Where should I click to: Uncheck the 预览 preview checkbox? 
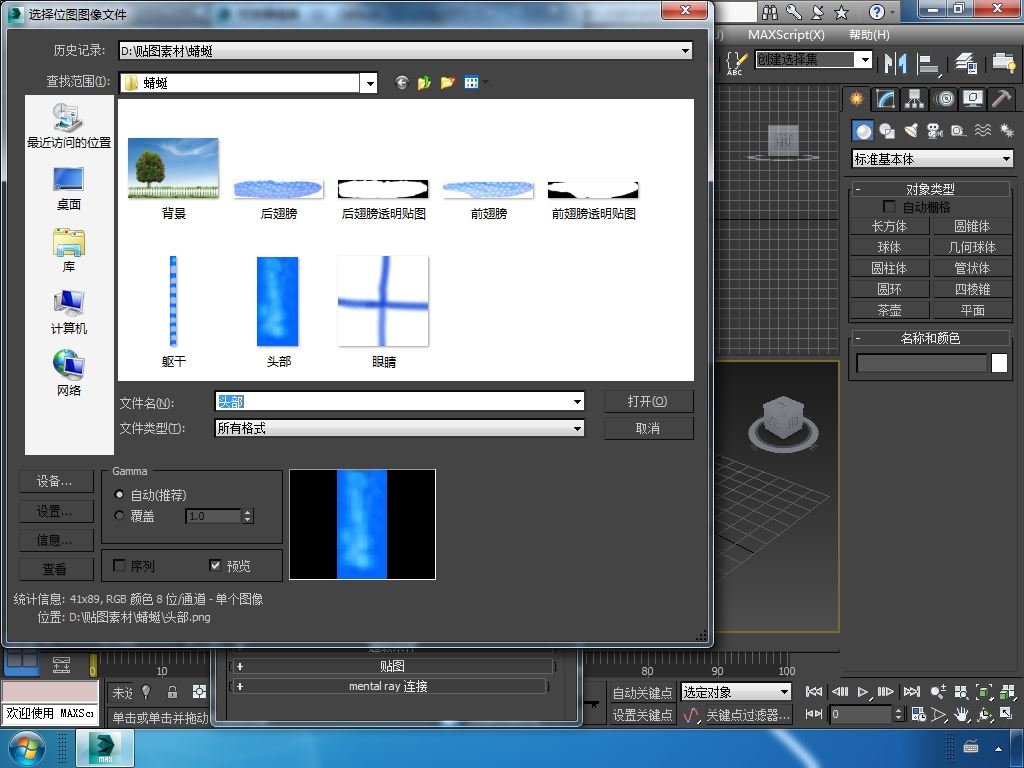click(216, 566)
